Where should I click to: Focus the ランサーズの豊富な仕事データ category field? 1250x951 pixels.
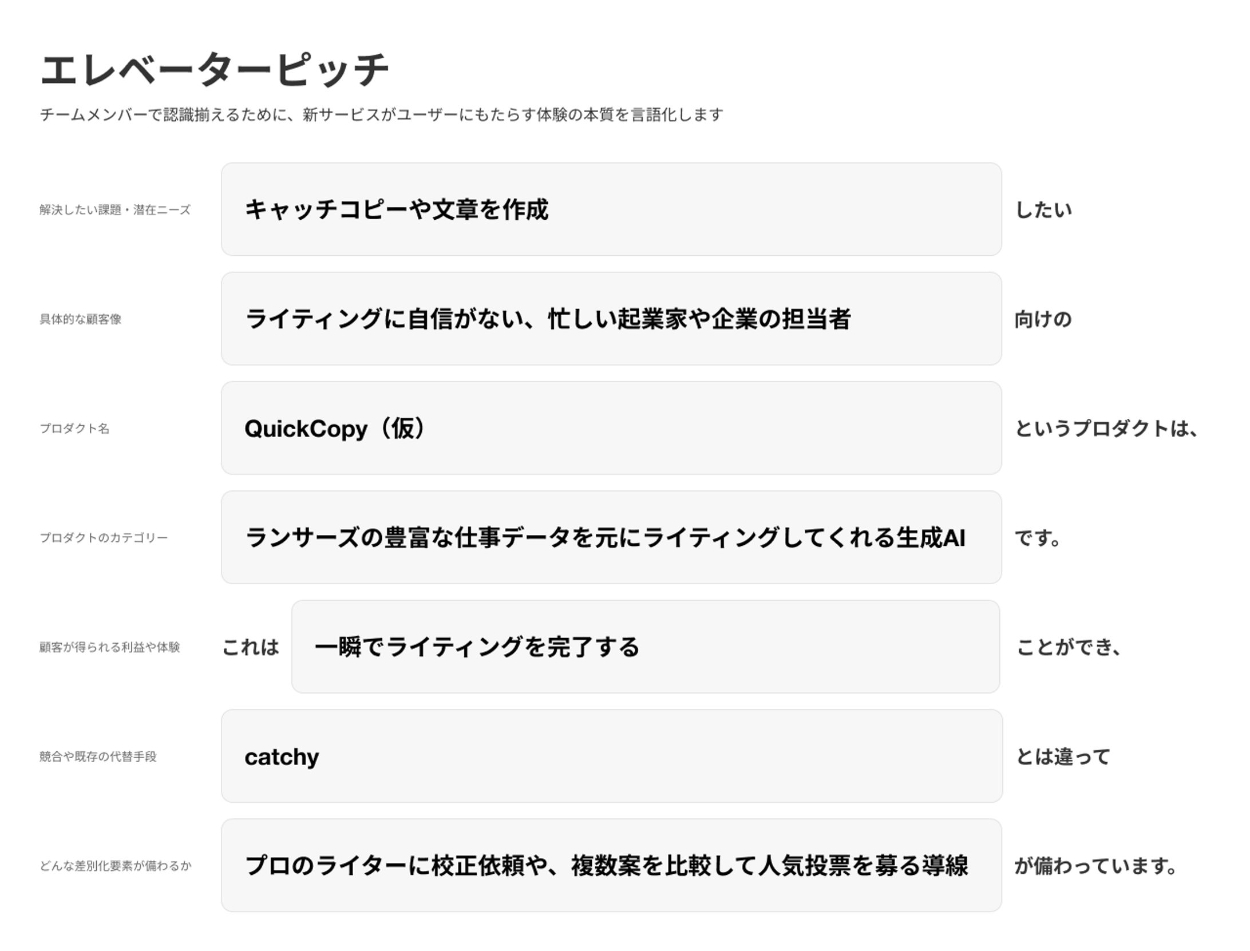tap(610, 537)
